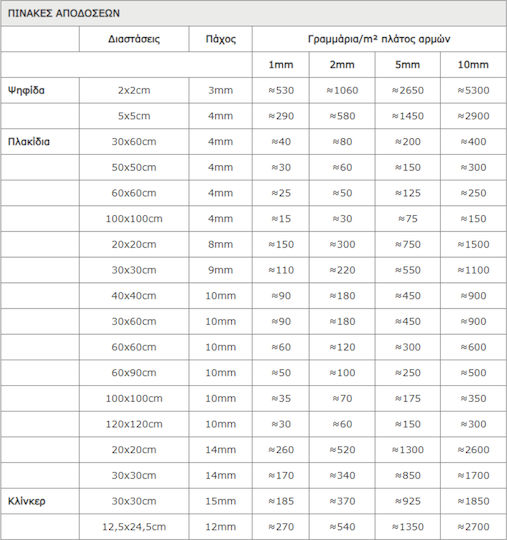
Task: Click the ΠΙΝΑΚΕΣ ΑΠΟΔΟΣΕΩΝ table title
Action: (x=64, y=13)
